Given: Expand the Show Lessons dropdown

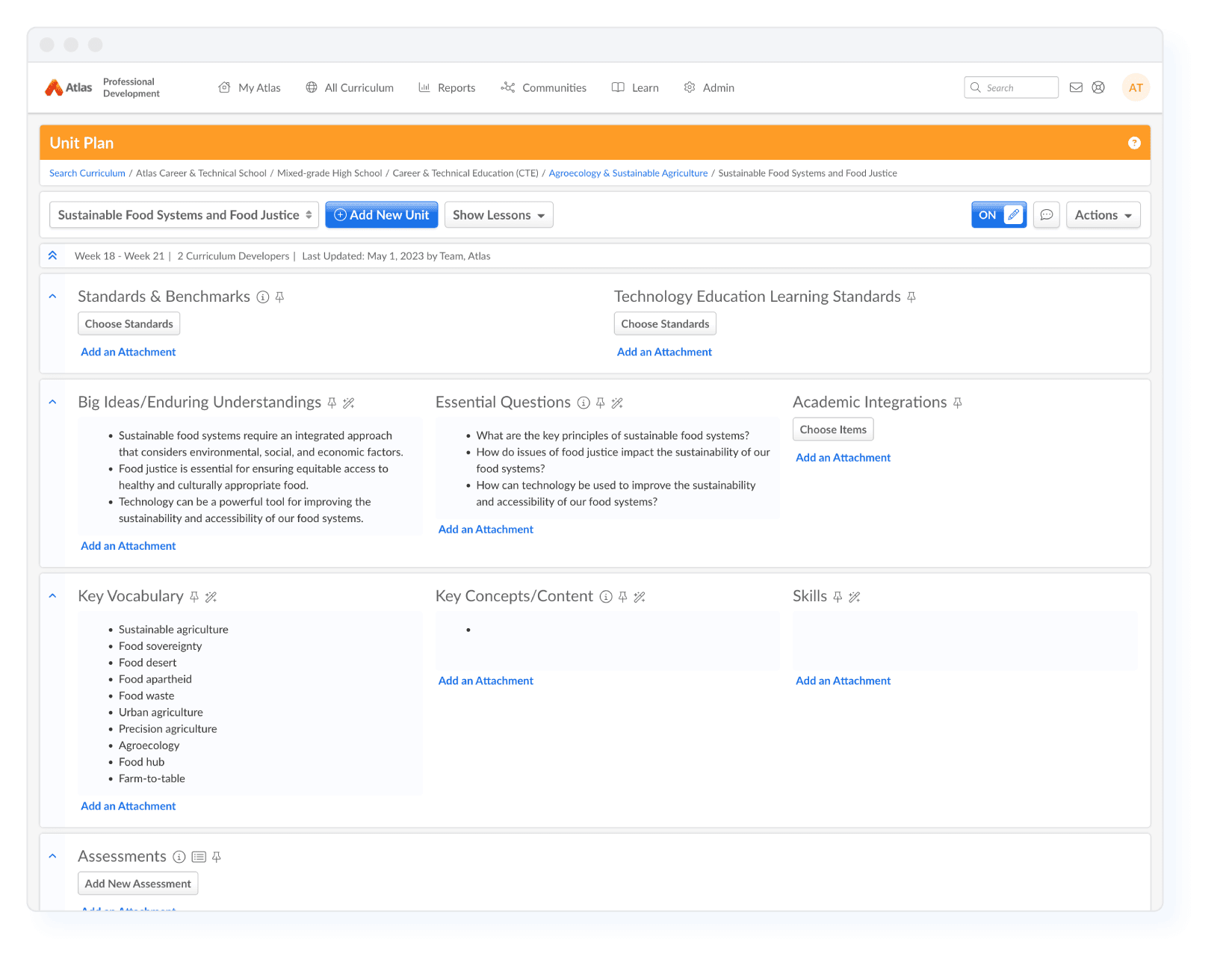Looking at the screenshot, I should [498, 215].
